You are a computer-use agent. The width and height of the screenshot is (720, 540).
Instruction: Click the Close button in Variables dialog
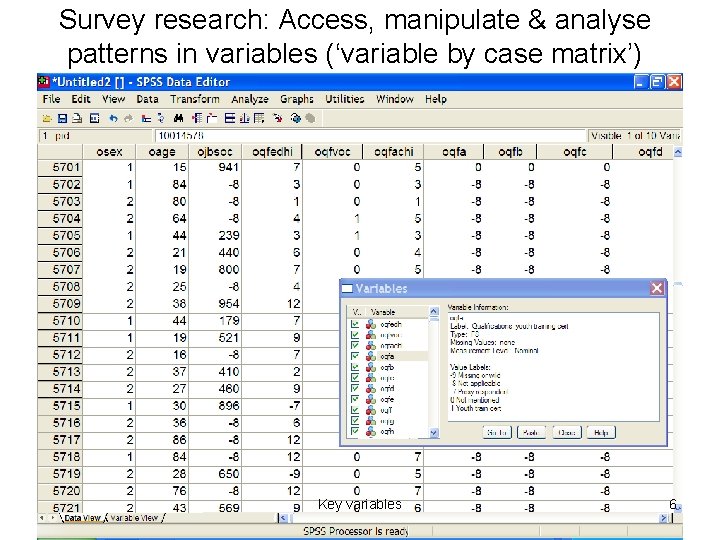(567, 433)
